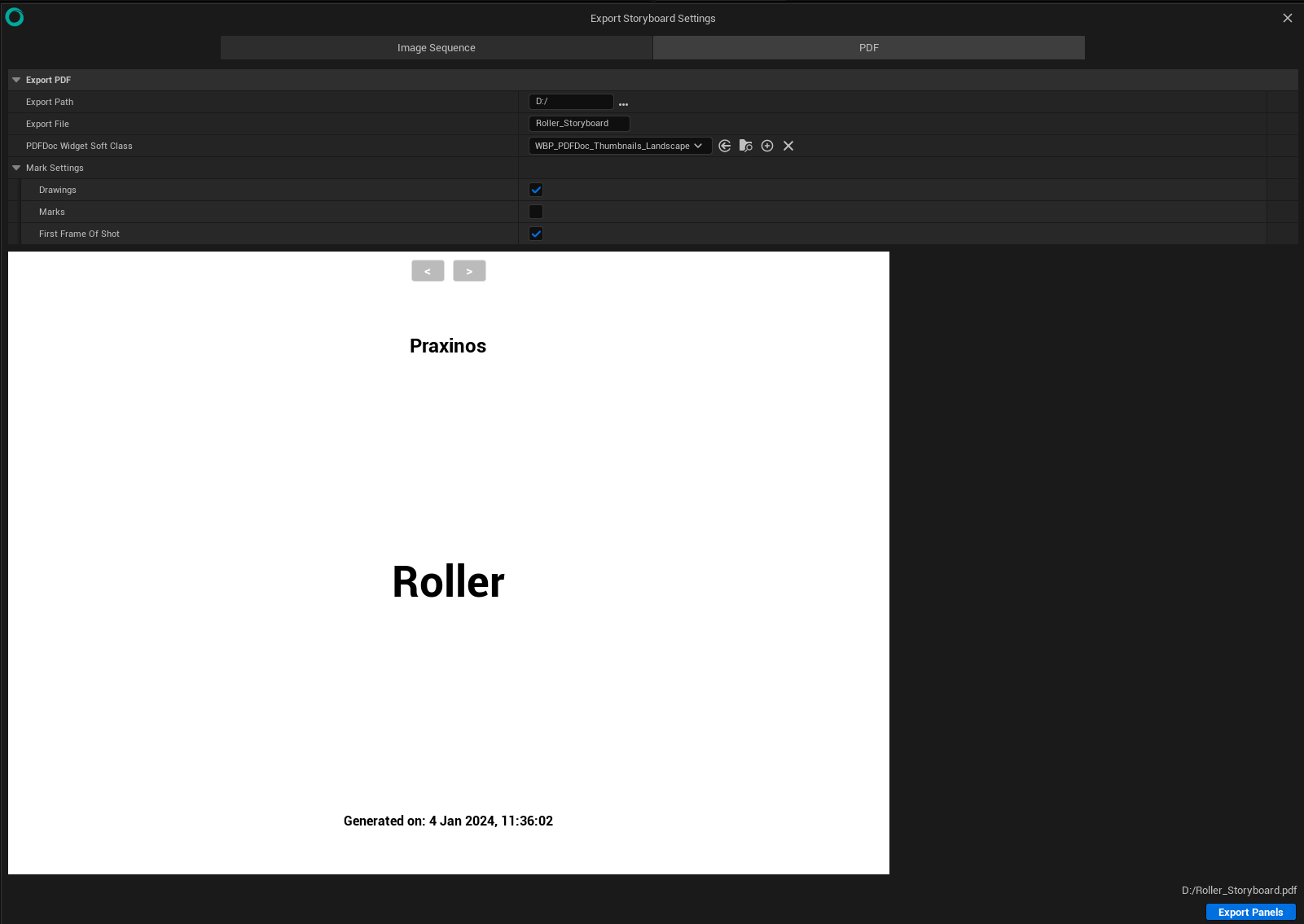Click the Use Selected Asset arrow icon
Image resolution: width=1304 pixels, height=924 pixels.
[725, 146]
